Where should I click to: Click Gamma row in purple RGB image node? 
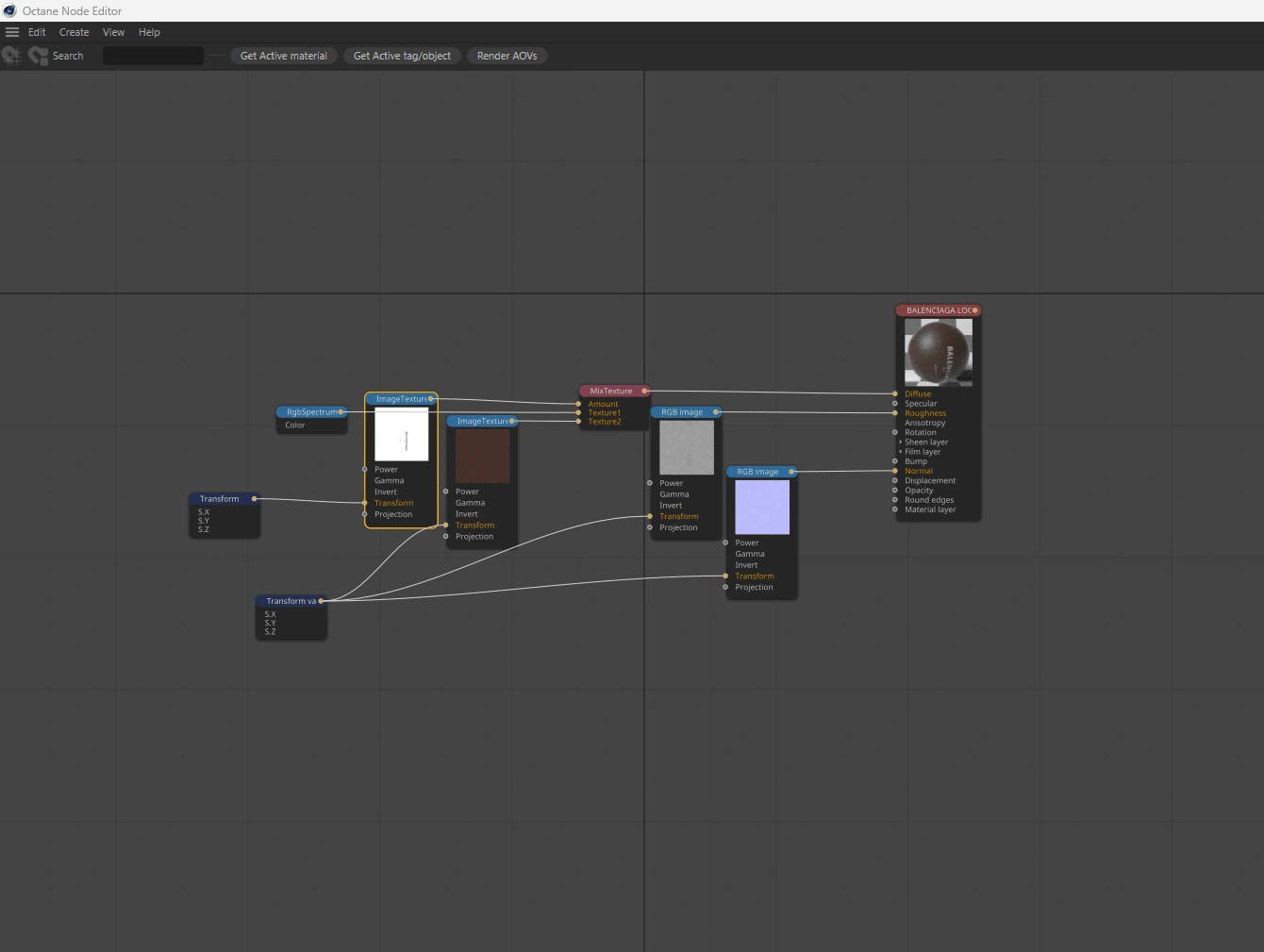(x=750, y=554)
